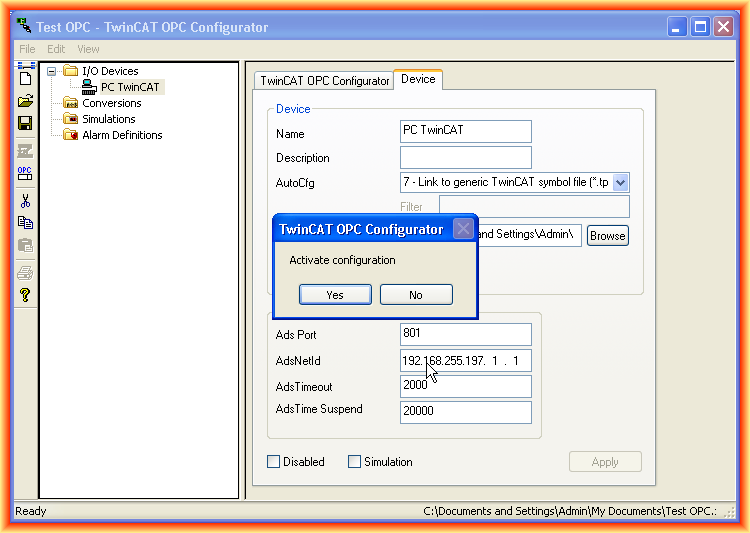Image resolution: width=750 pixels, height=533 pixels.
Task: Click No in Activate configuration dialog
Action: coord(416,295)
